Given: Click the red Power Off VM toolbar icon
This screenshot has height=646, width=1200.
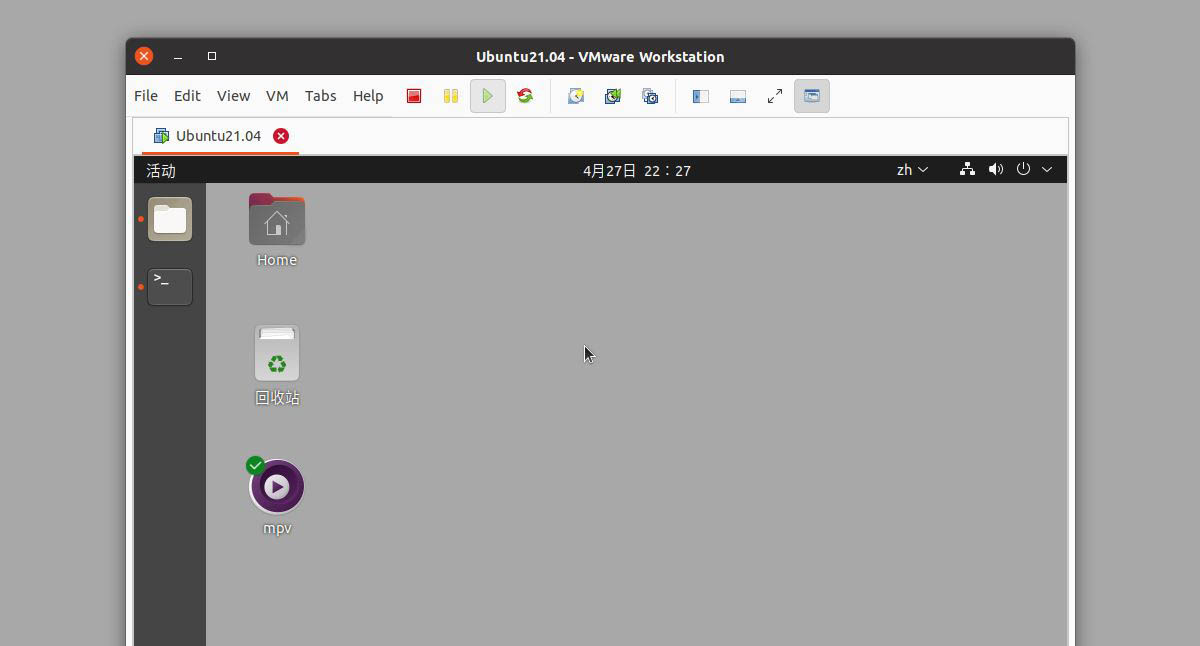Looking at the screenshot, I should pyautogui.click(x=414, y=96).
